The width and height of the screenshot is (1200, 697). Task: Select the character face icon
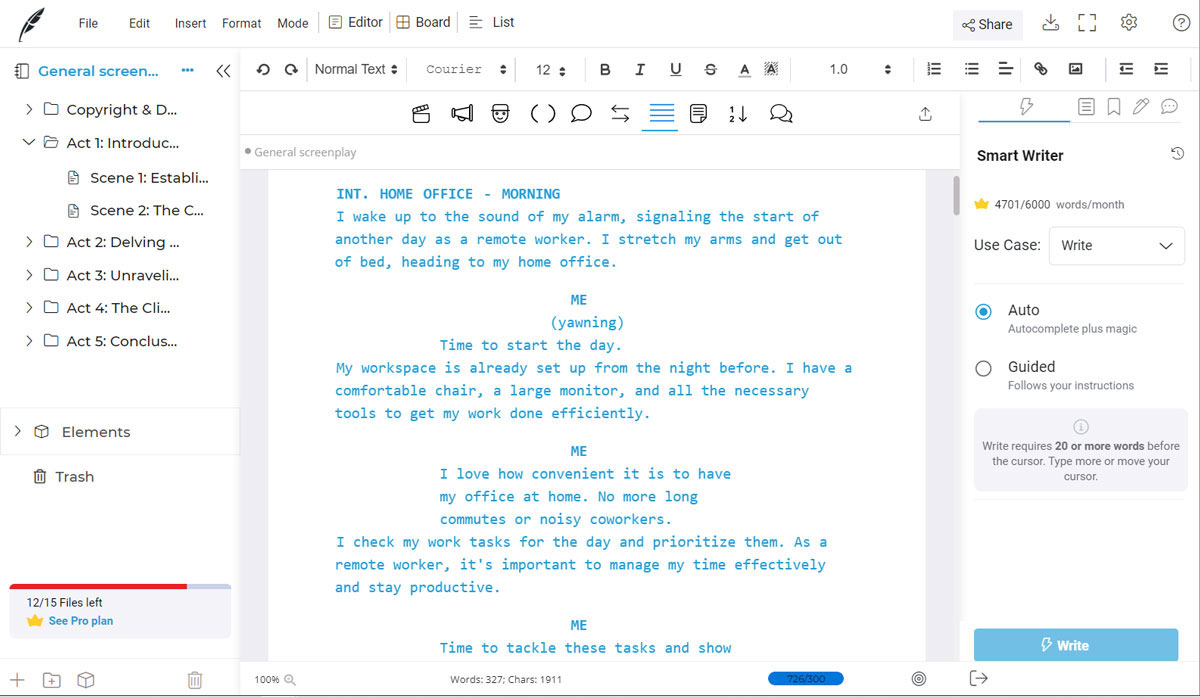501,113
